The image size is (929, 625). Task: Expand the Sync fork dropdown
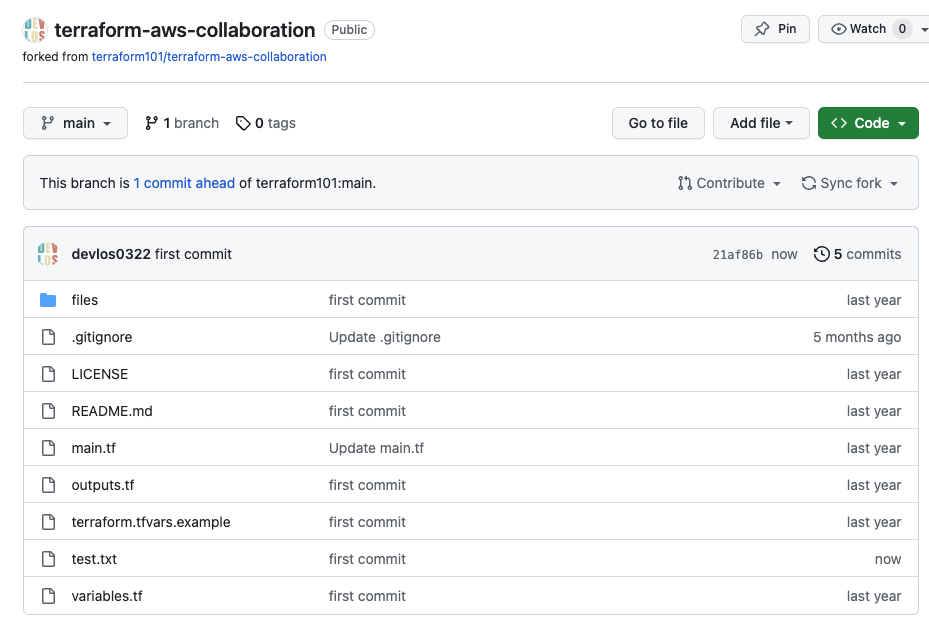coord(850,183)
